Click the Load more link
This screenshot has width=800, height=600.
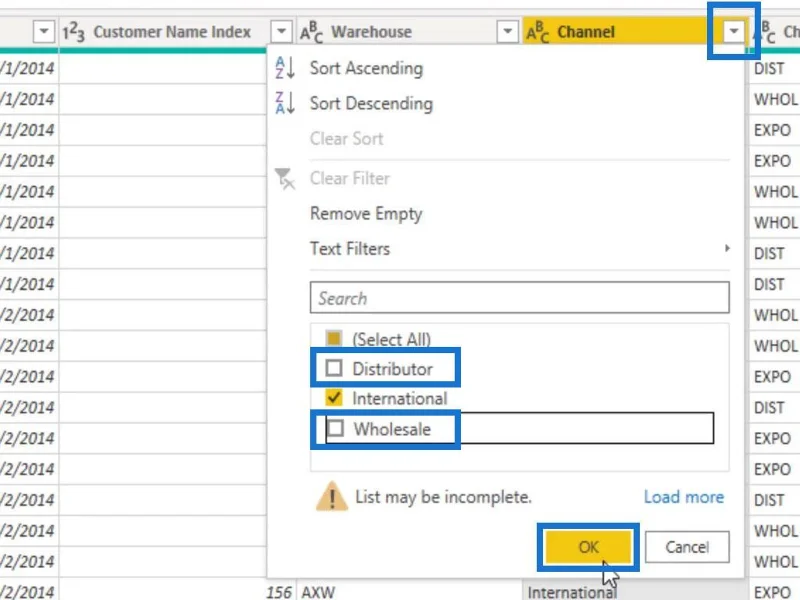pos(684,496)
